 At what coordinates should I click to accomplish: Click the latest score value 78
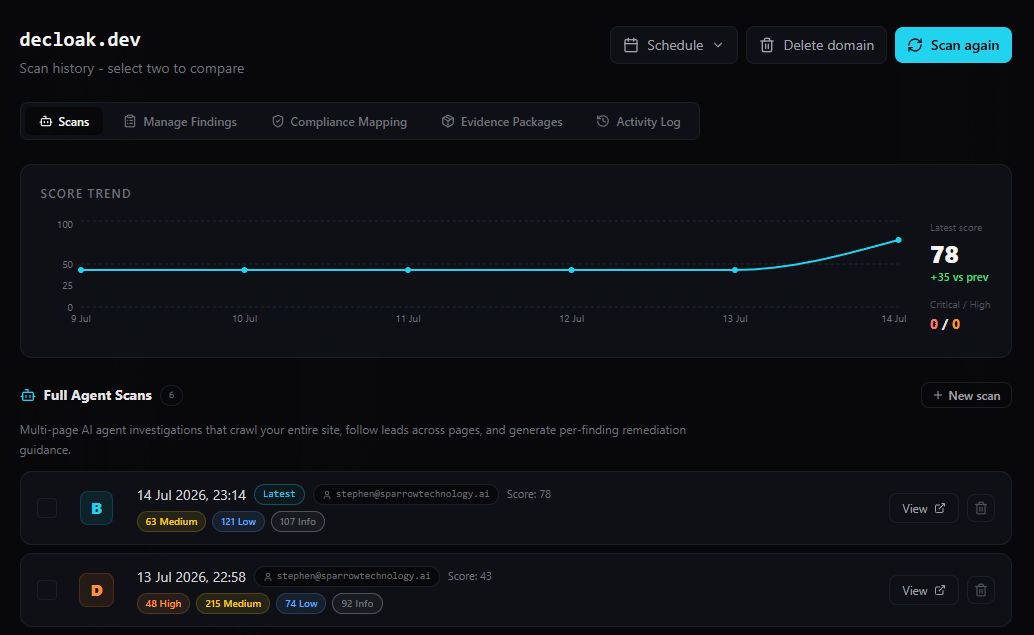(944, 255)
